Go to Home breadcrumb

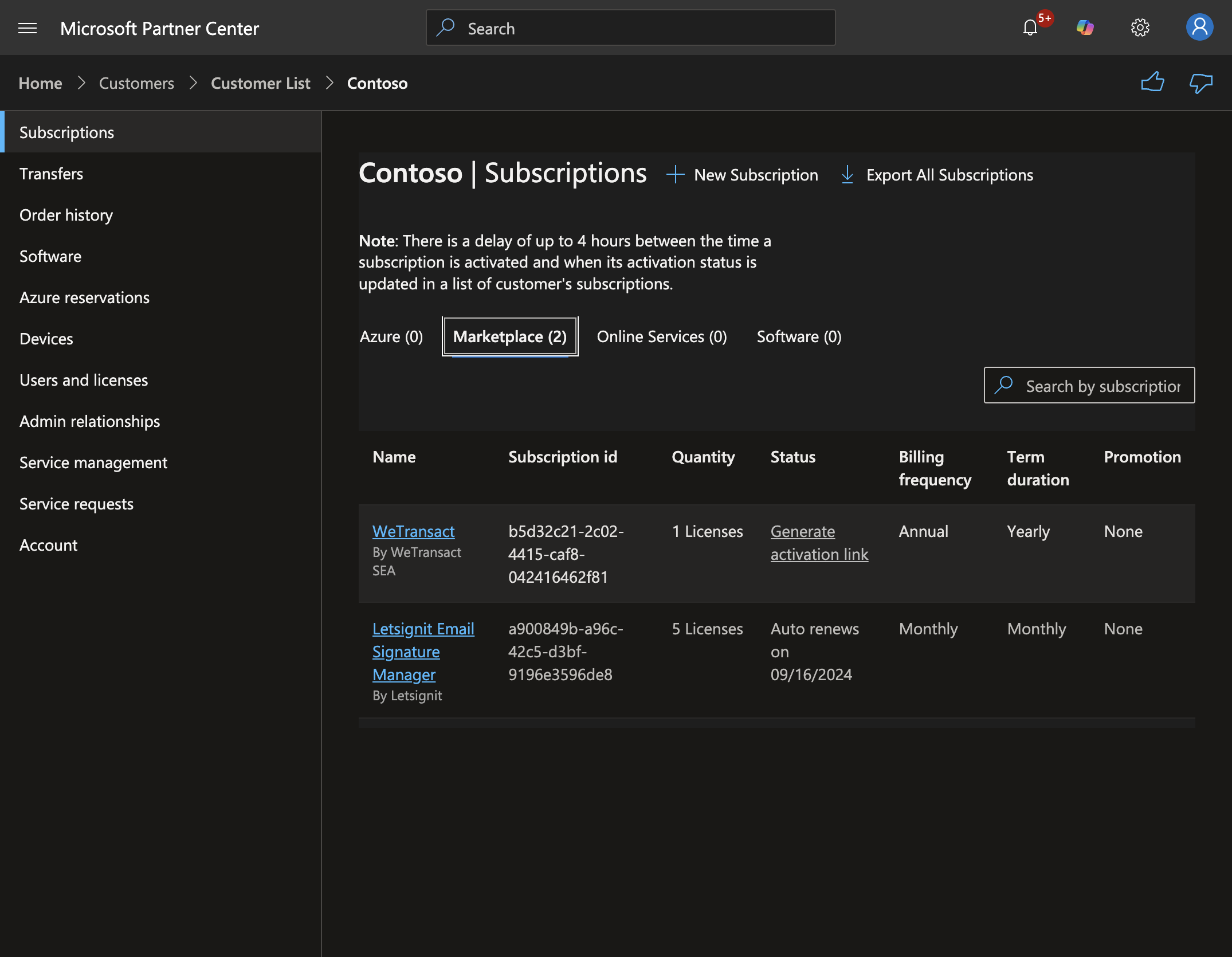tap(40, 83)
